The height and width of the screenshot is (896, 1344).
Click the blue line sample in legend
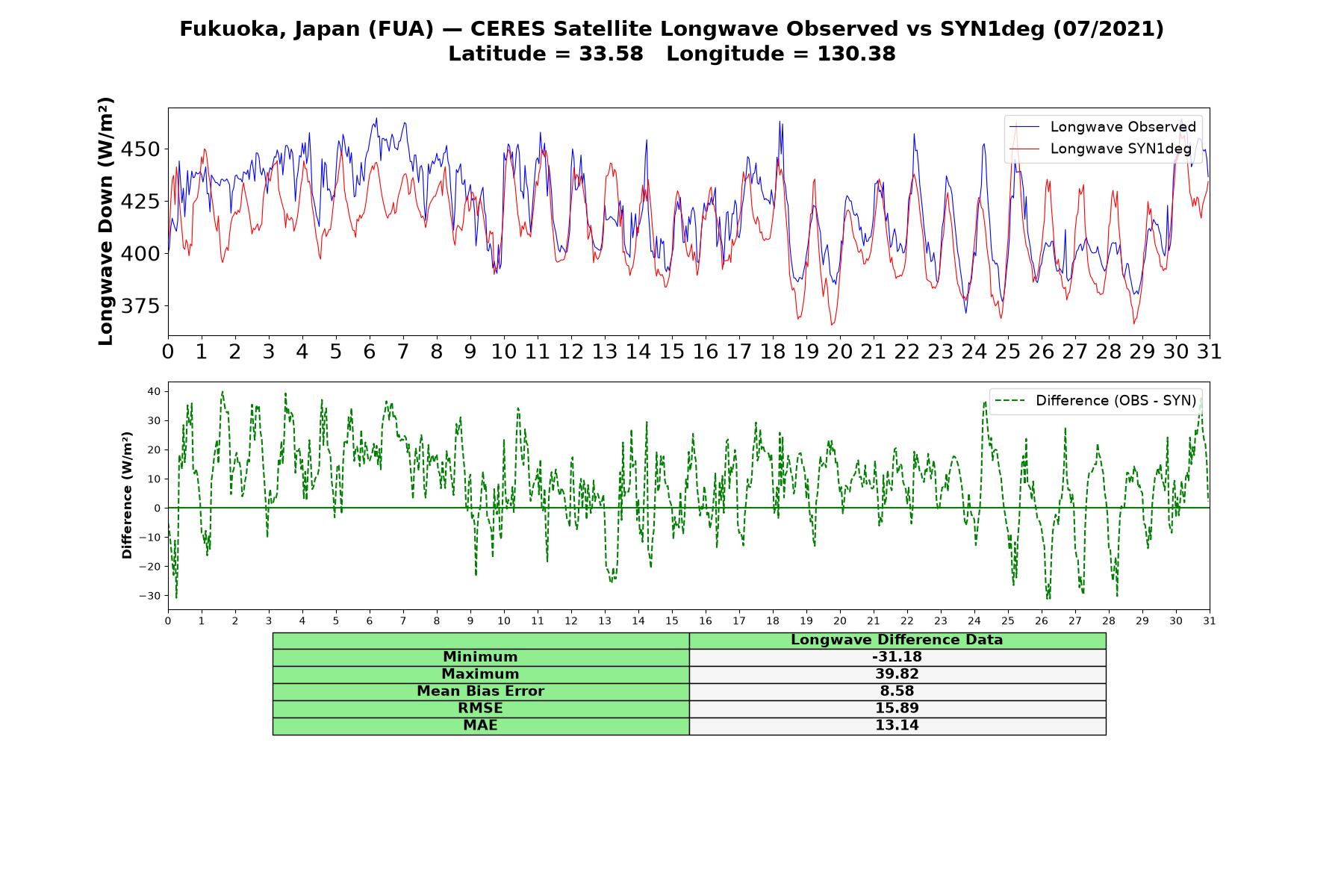coord(1024,127)
